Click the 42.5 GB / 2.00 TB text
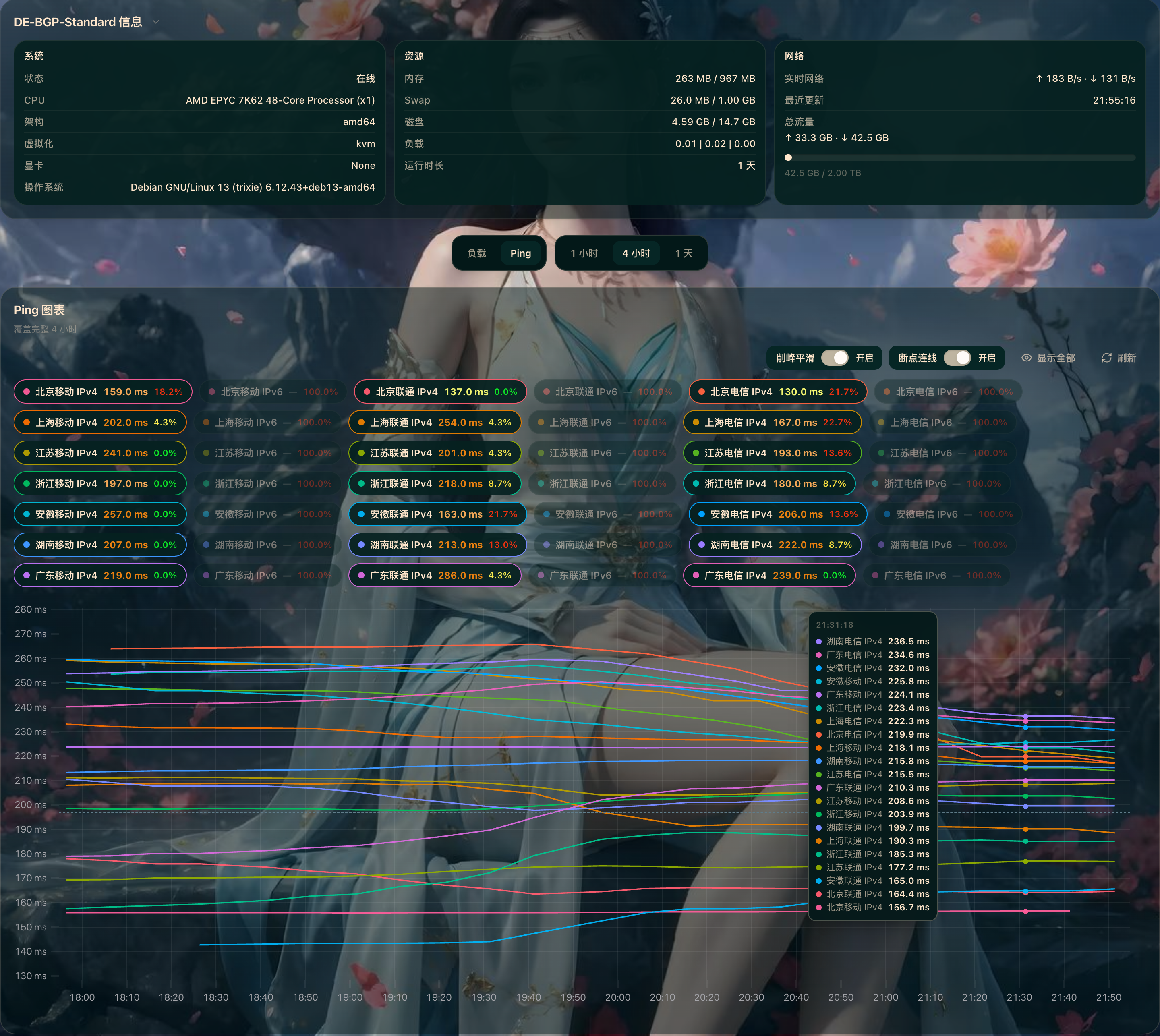 [822, 173]
